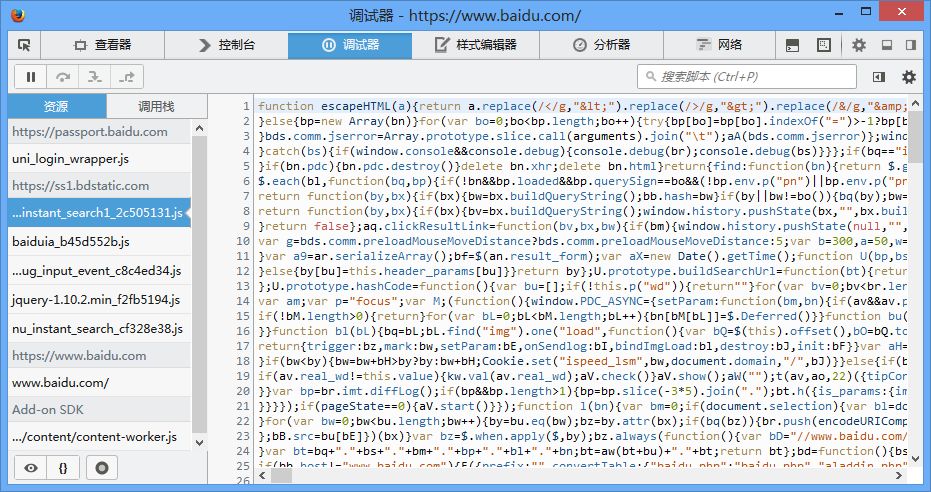
Task: Select the 调试器 debugger tab
Action: pyautogui.click(x=350, y=45)
